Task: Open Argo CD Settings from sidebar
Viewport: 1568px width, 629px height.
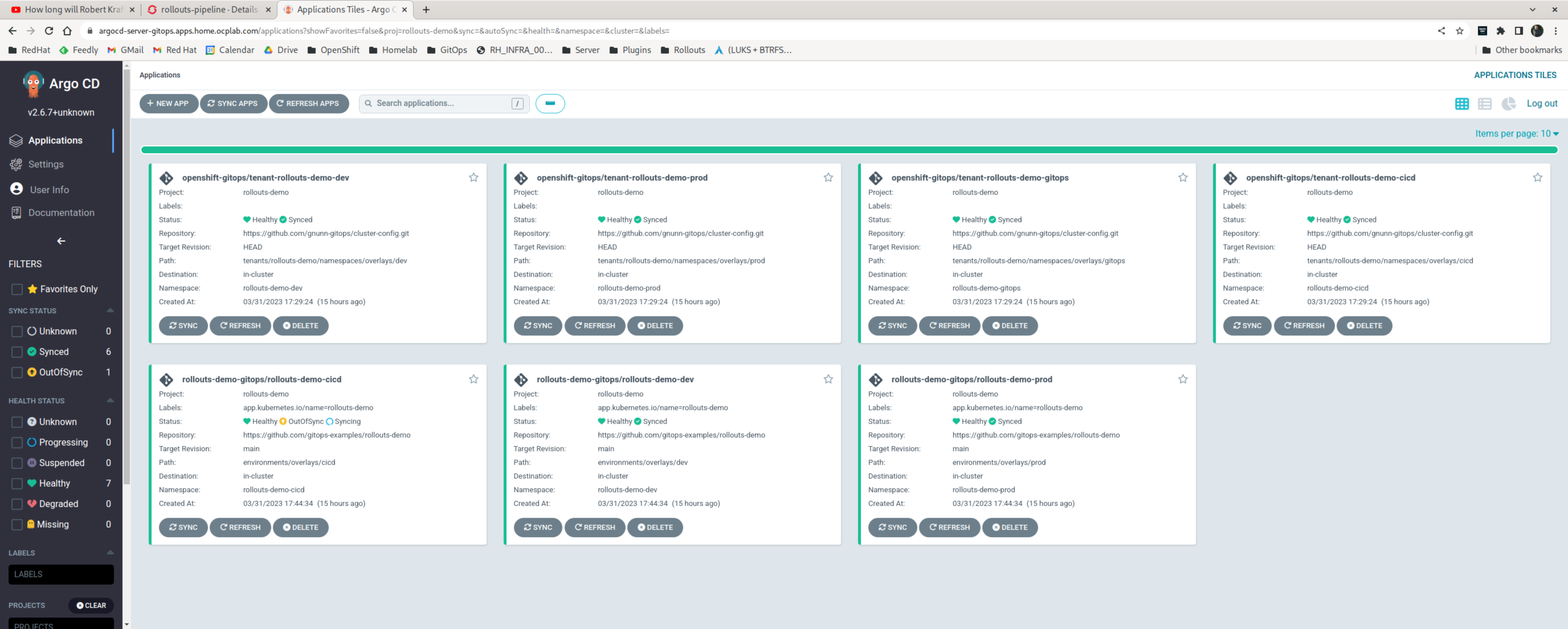Action: pyautogui.click(x=46, y=164)
